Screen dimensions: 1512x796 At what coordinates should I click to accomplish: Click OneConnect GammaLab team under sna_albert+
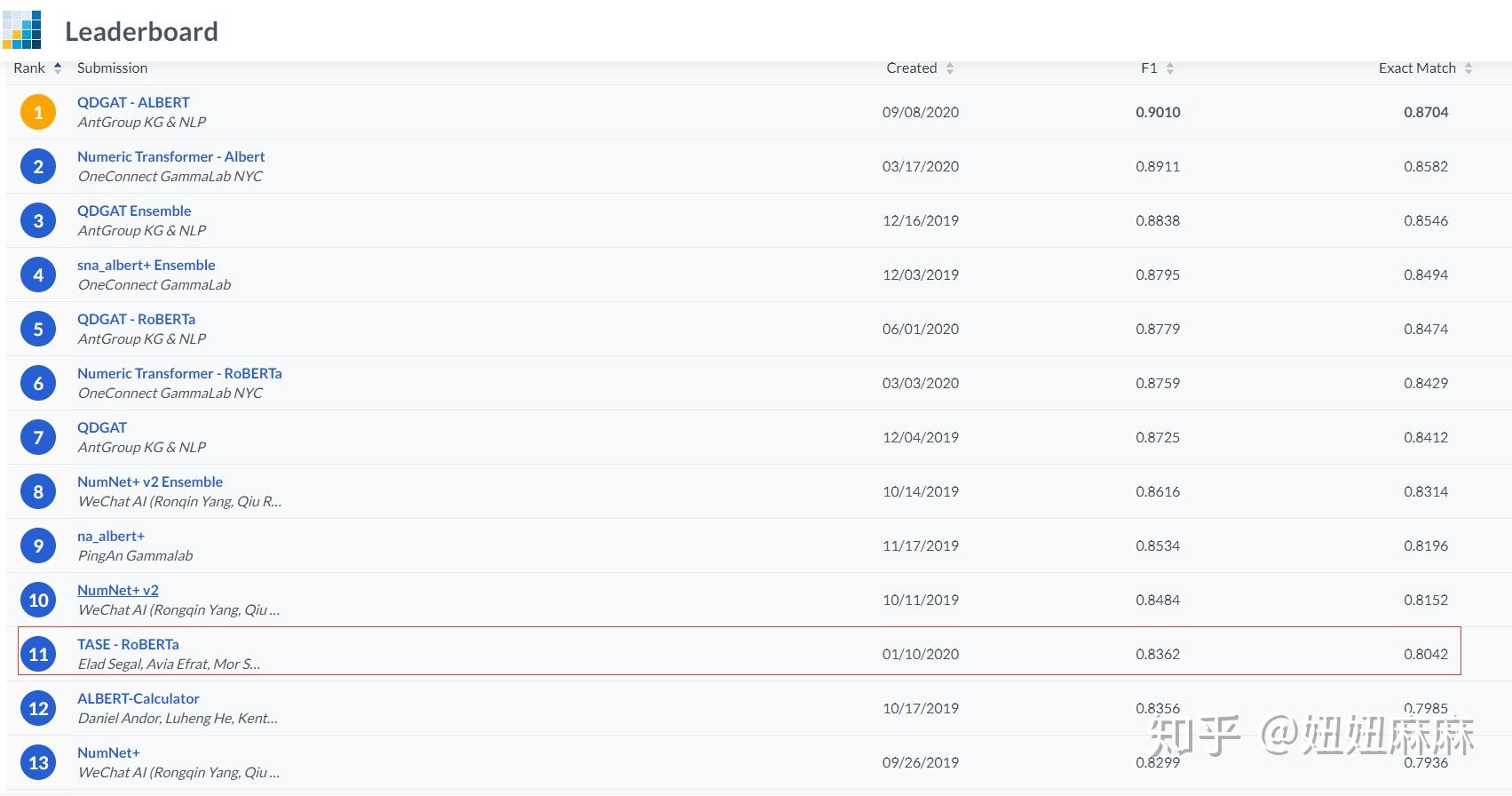click(154, 284)
